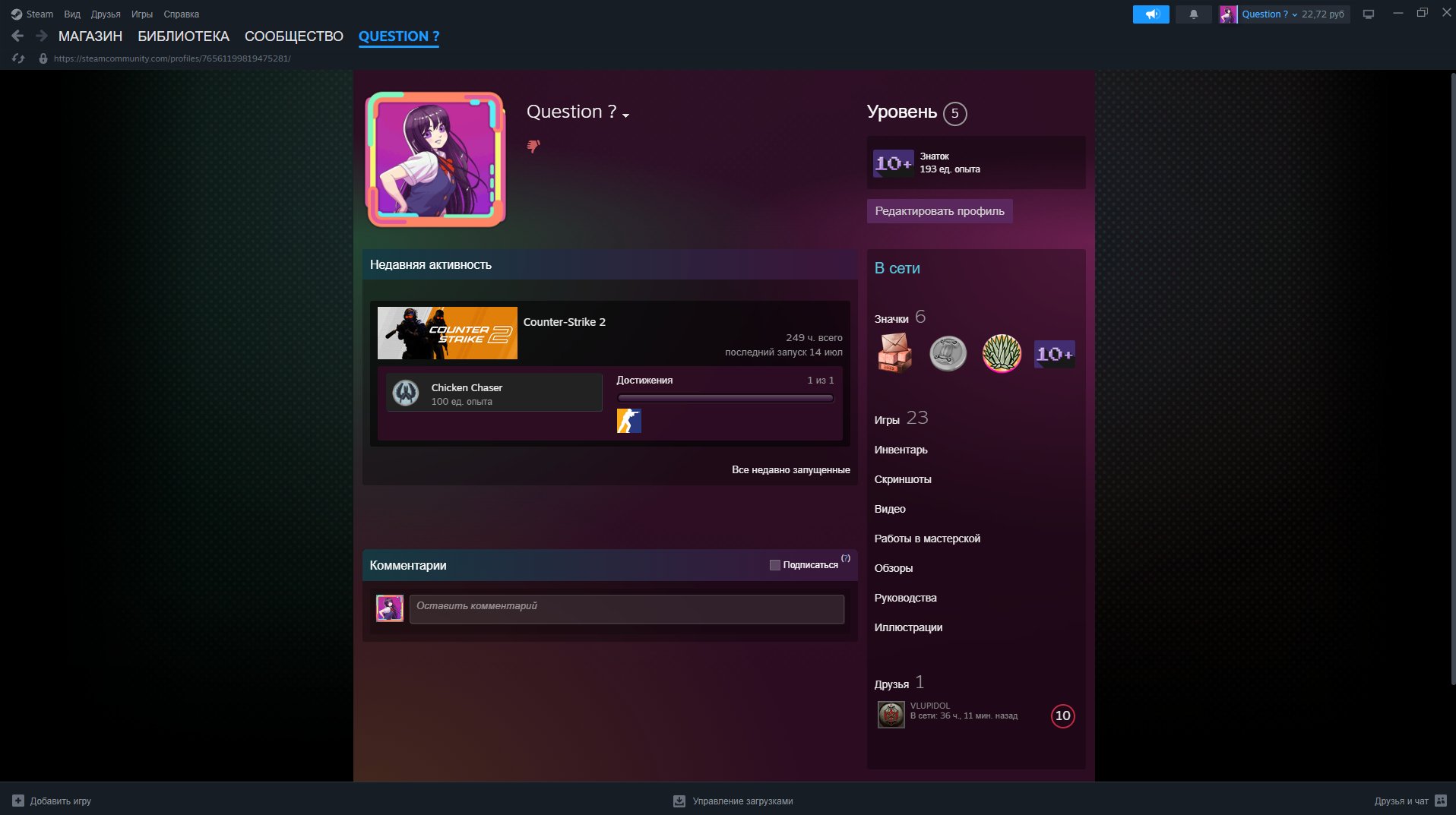This screenshot has height=815, width=1456.
Task: Click the thumbs-down emoji near the profile name
Action: pos(534,147)
